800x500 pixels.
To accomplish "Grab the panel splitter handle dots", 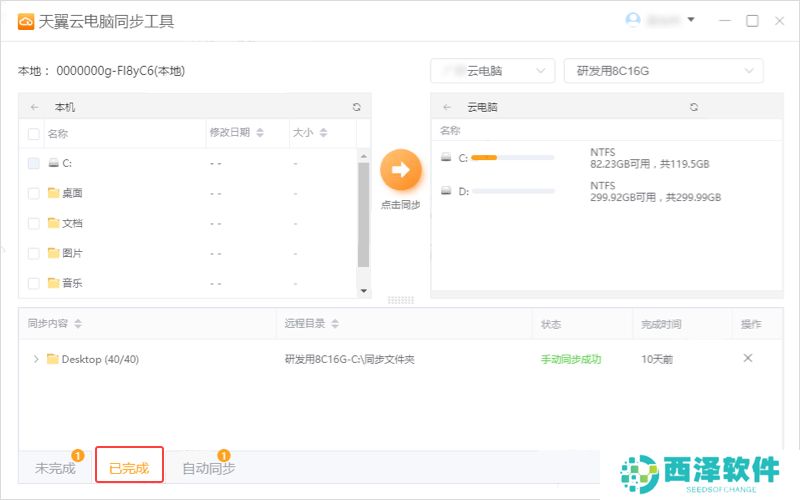I will tap(401, 300).
